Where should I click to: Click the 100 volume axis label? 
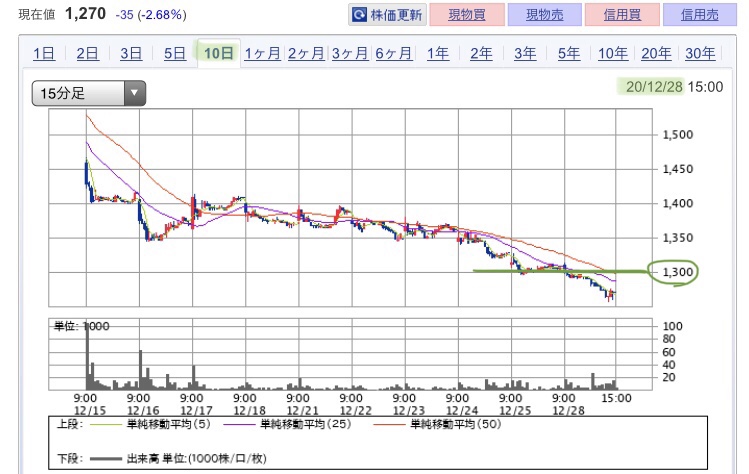673,326
